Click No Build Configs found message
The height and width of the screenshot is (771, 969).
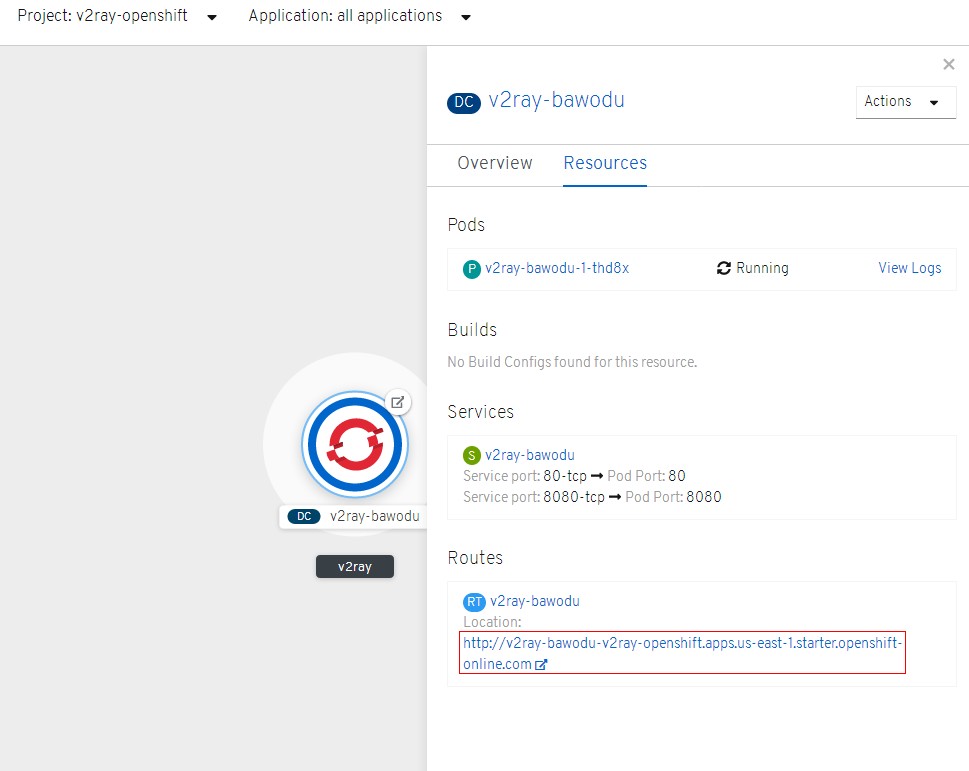[572, 362]
